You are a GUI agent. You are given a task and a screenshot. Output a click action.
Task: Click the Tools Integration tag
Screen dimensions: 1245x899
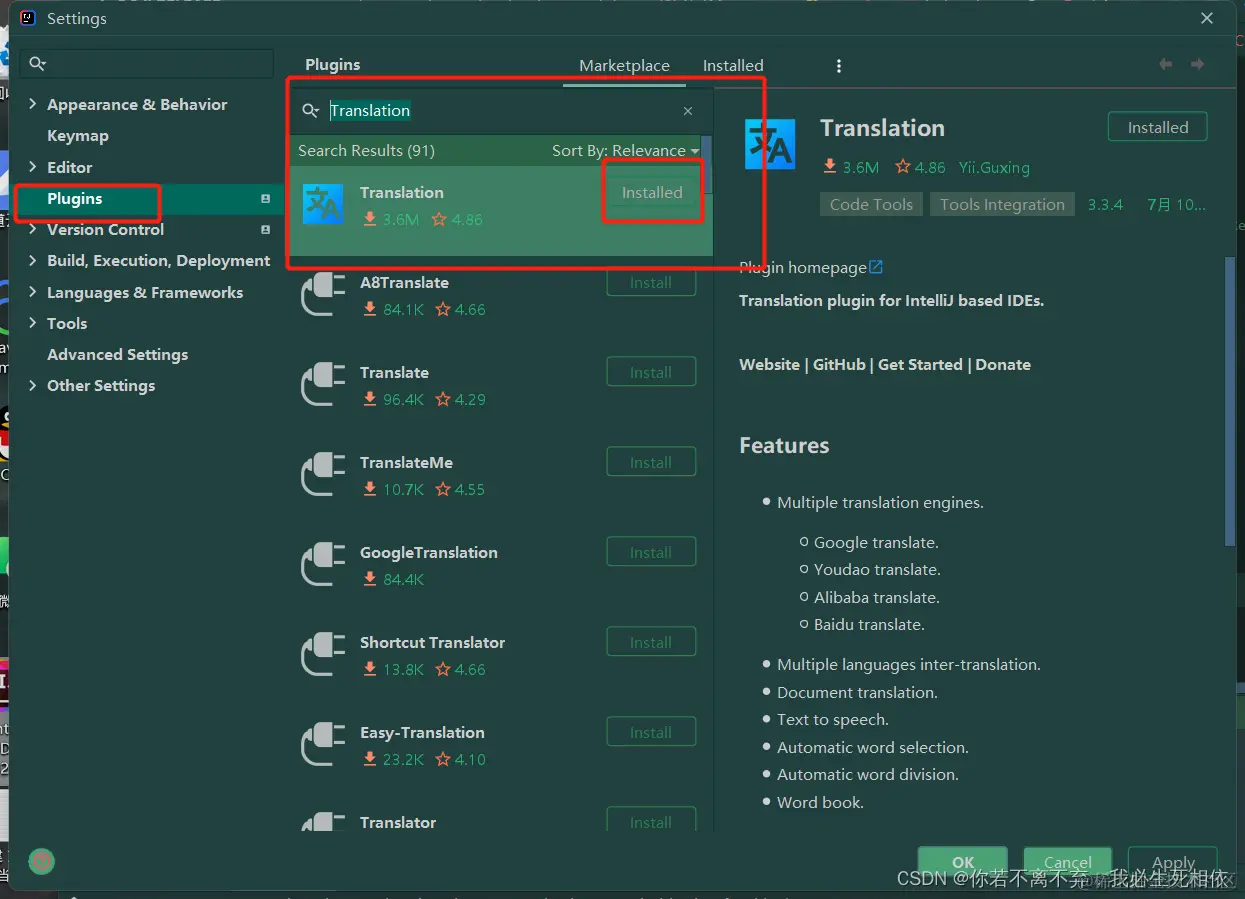[x=1002, y=205]
